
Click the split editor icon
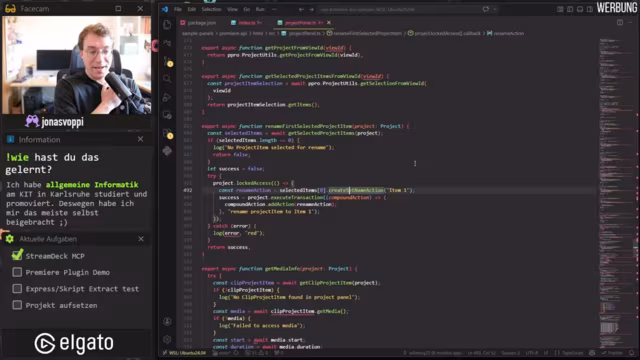point(620,22)
